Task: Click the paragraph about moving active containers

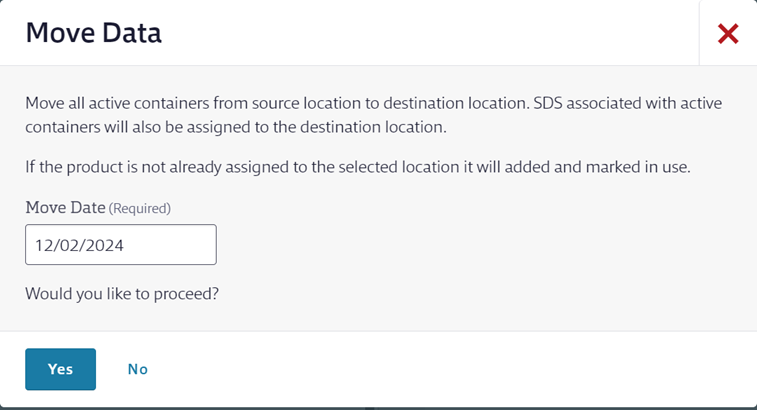Action: click(x=373, y=115)
